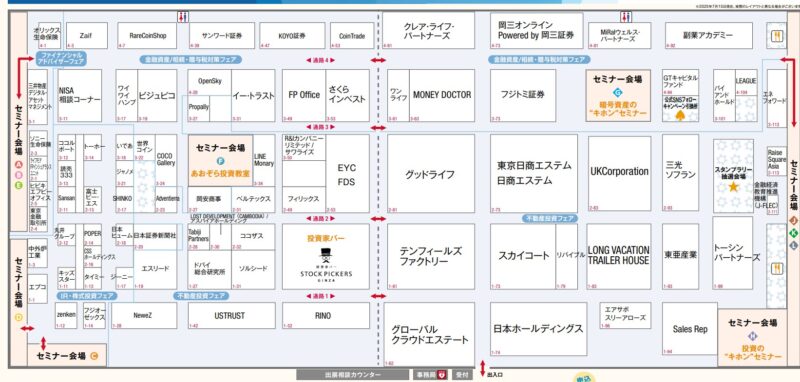Click the blue F circle in あおぞら投資教室

coord(220,161)
